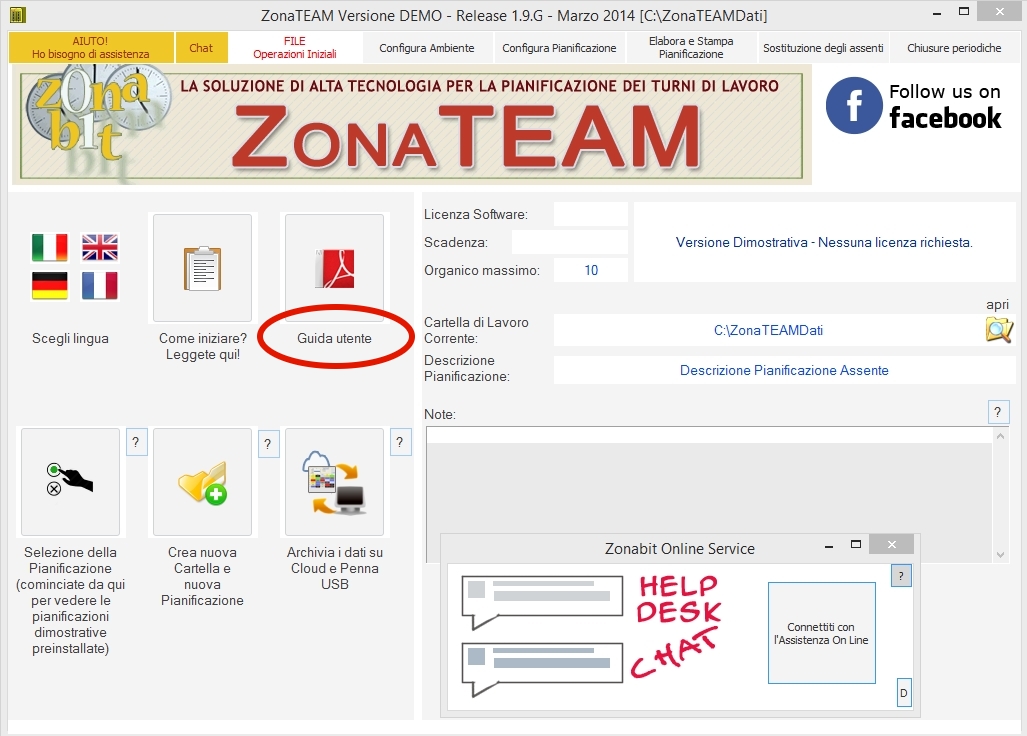This screenshot has width=1027, height=736.
Task: Click the 'Selezione della Pianificazione' caption text
Action: pyautogui.click(x=71, y=600)
